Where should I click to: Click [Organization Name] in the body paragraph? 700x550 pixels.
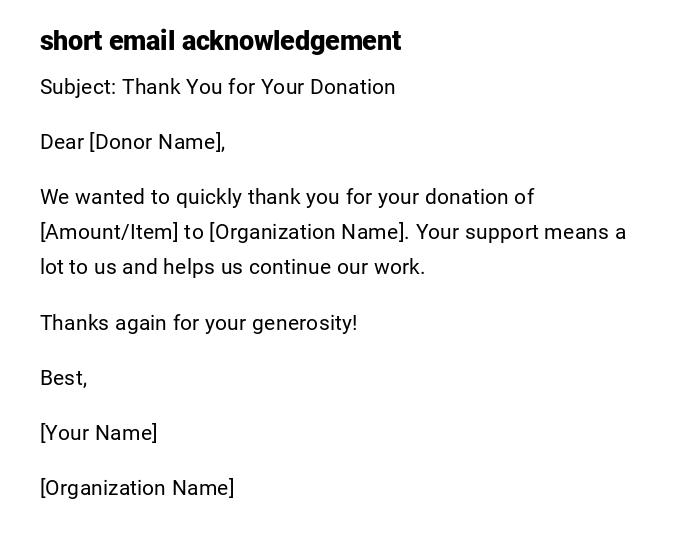tap(308, 232)
